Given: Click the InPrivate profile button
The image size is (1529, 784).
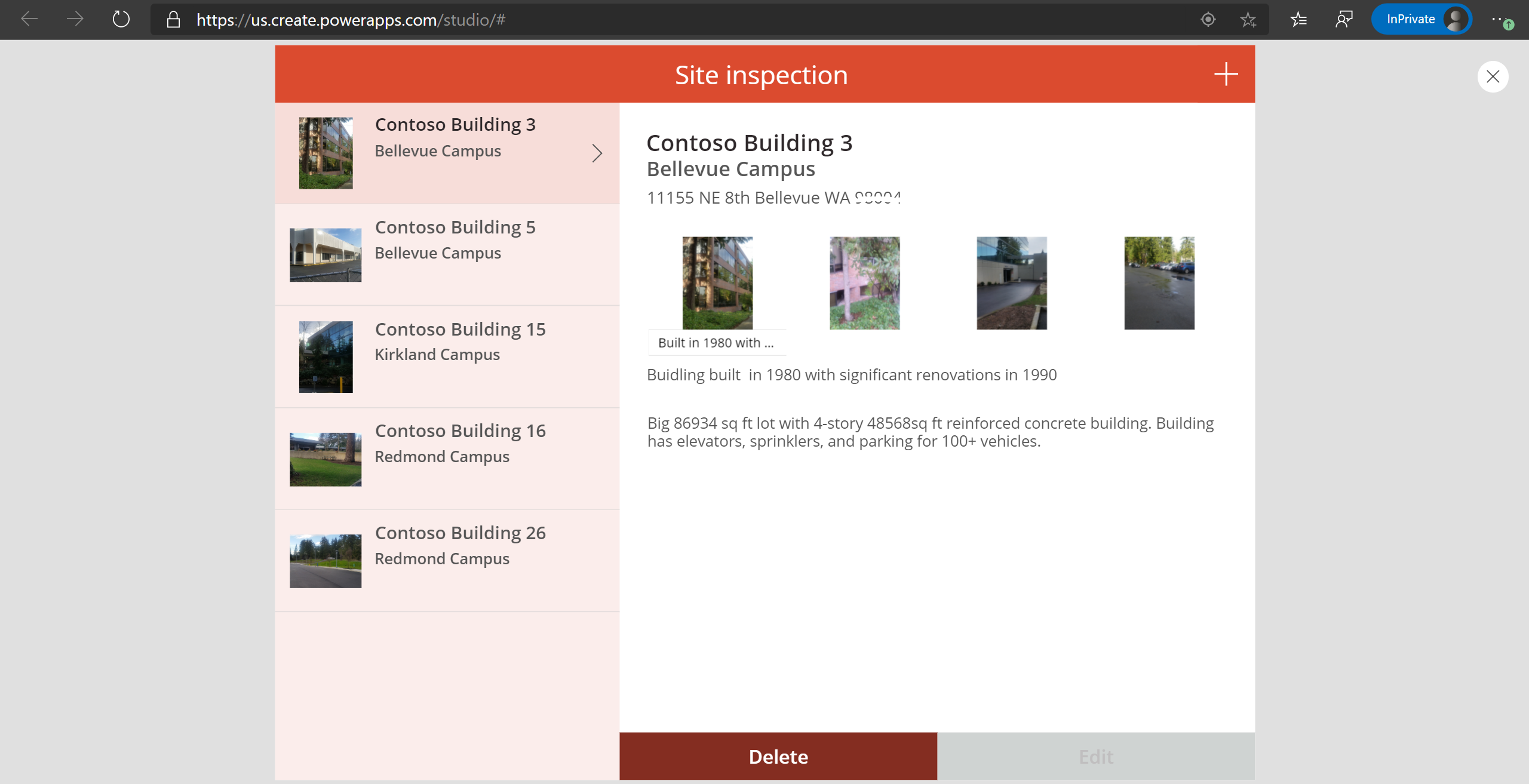Looking at the screenshot, I should pyautogui.click(x=1421, y=19).
